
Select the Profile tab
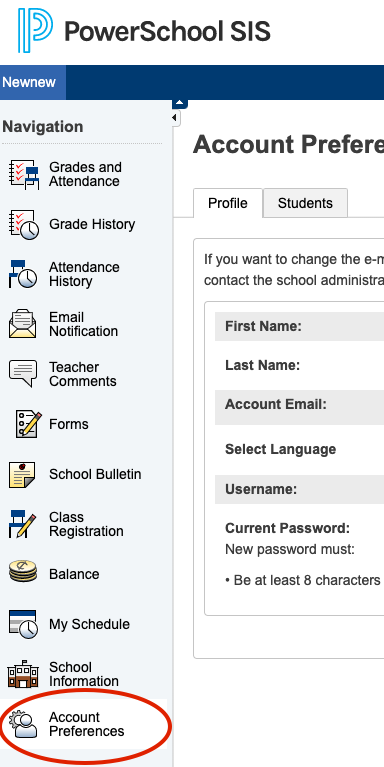(x=228, y=203)
